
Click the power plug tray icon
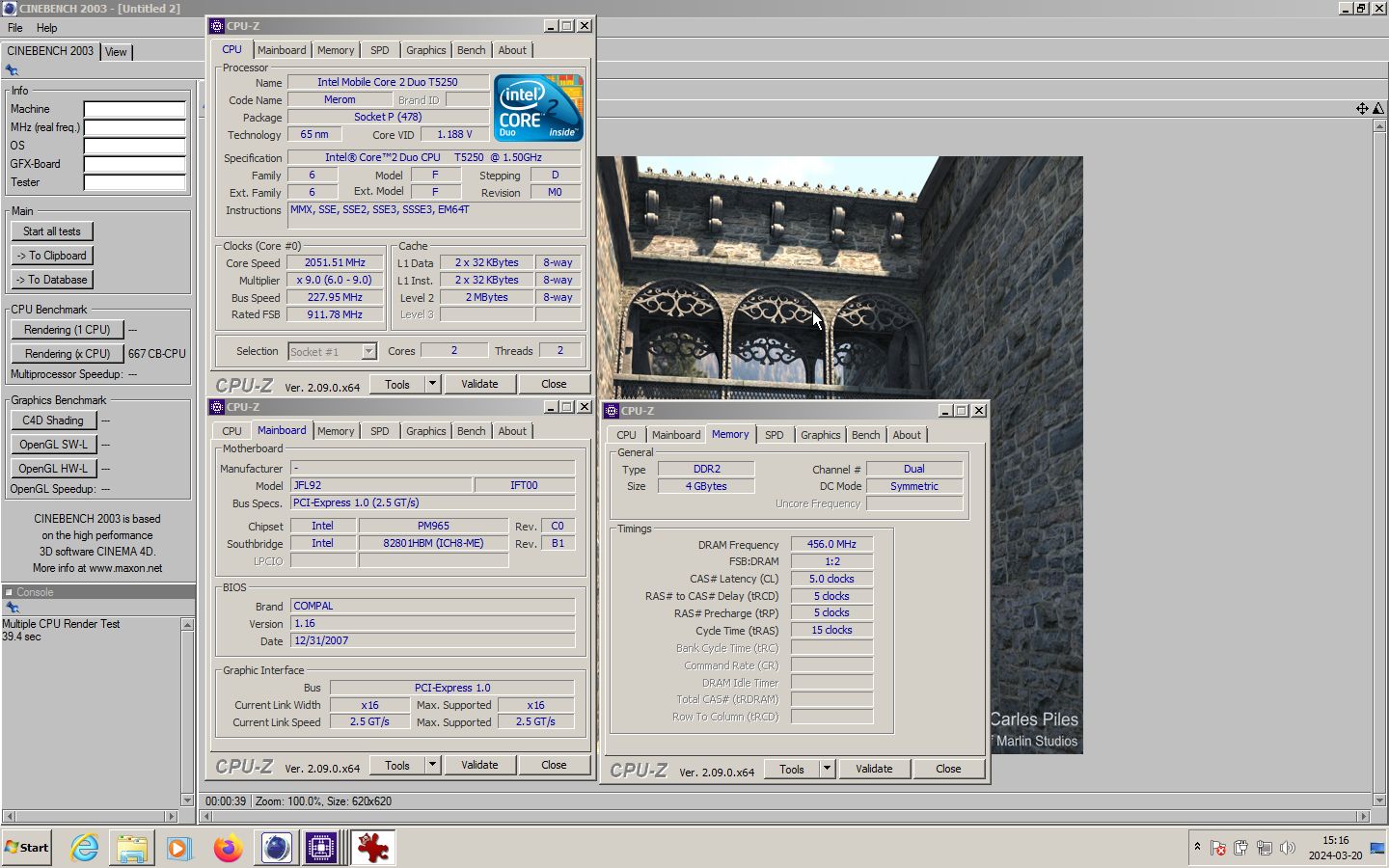(1240, 849)
